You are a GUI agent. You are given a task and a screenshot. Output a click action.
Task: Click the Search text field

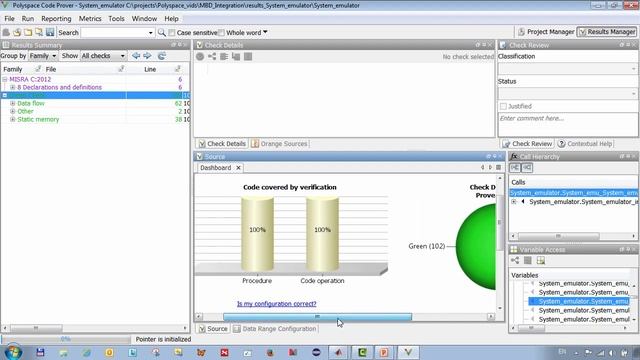pyautogui.click(x=114, y=33)
